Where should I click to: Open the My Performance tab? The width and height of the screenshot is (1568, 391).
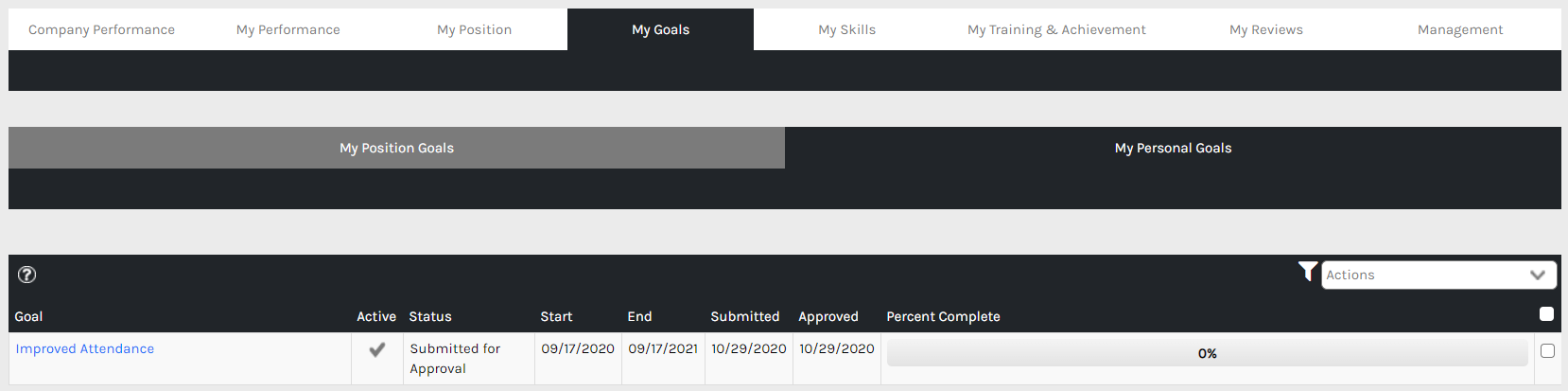[288, 29]
